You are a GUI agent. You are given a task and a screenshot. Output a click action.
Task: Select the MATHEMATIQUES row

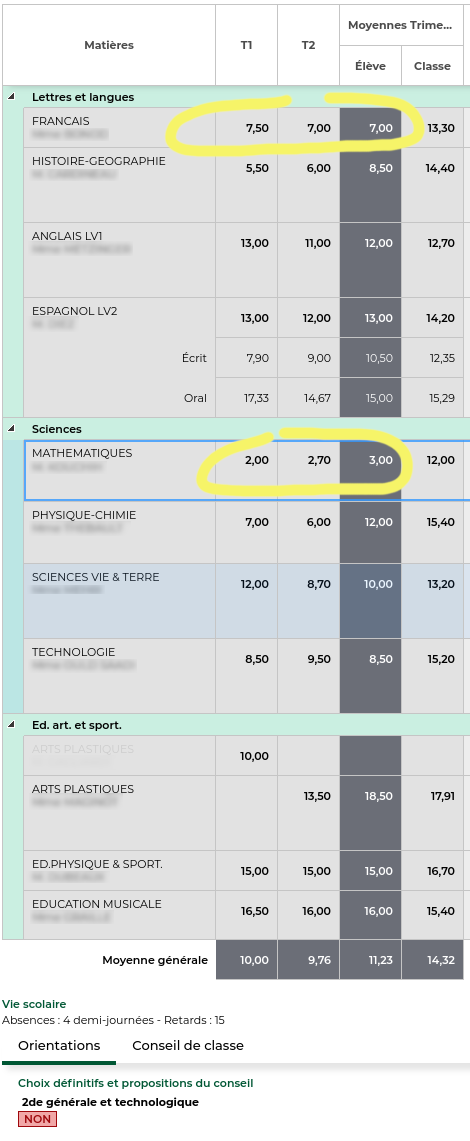coord(247,471)
